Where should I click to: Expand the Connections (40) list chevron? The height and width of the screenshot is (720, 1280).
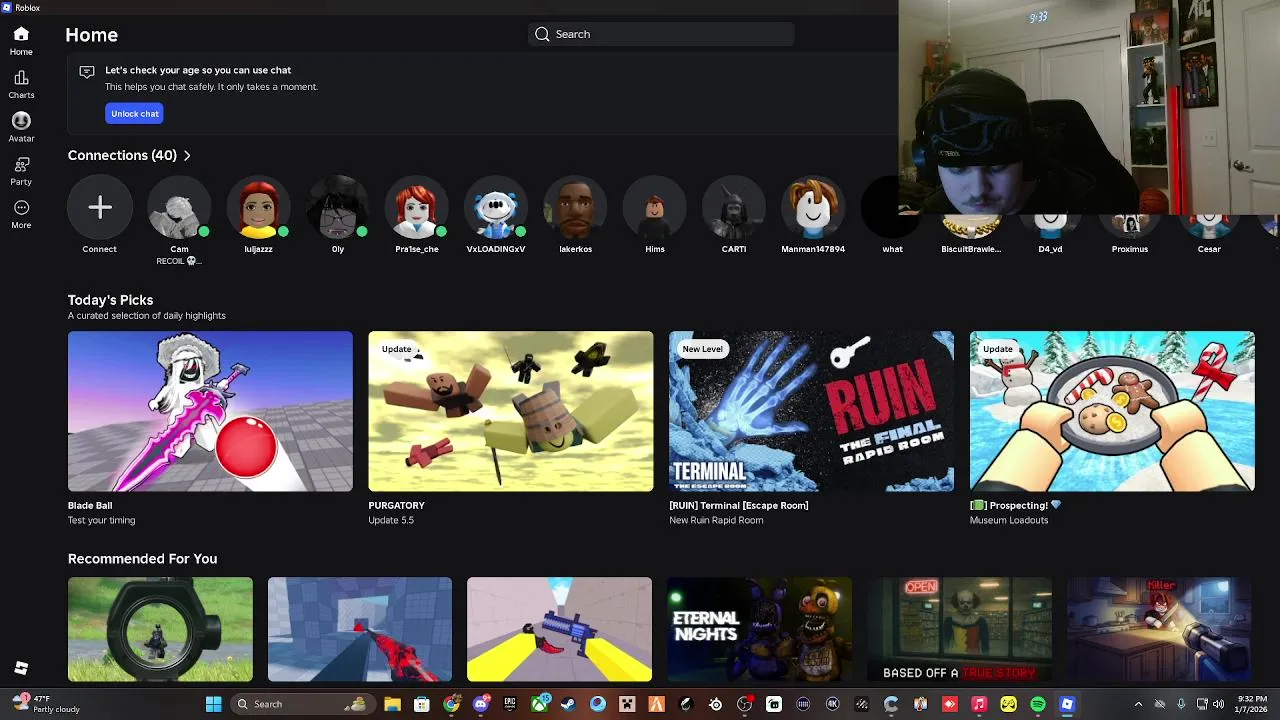coord(187,156)
